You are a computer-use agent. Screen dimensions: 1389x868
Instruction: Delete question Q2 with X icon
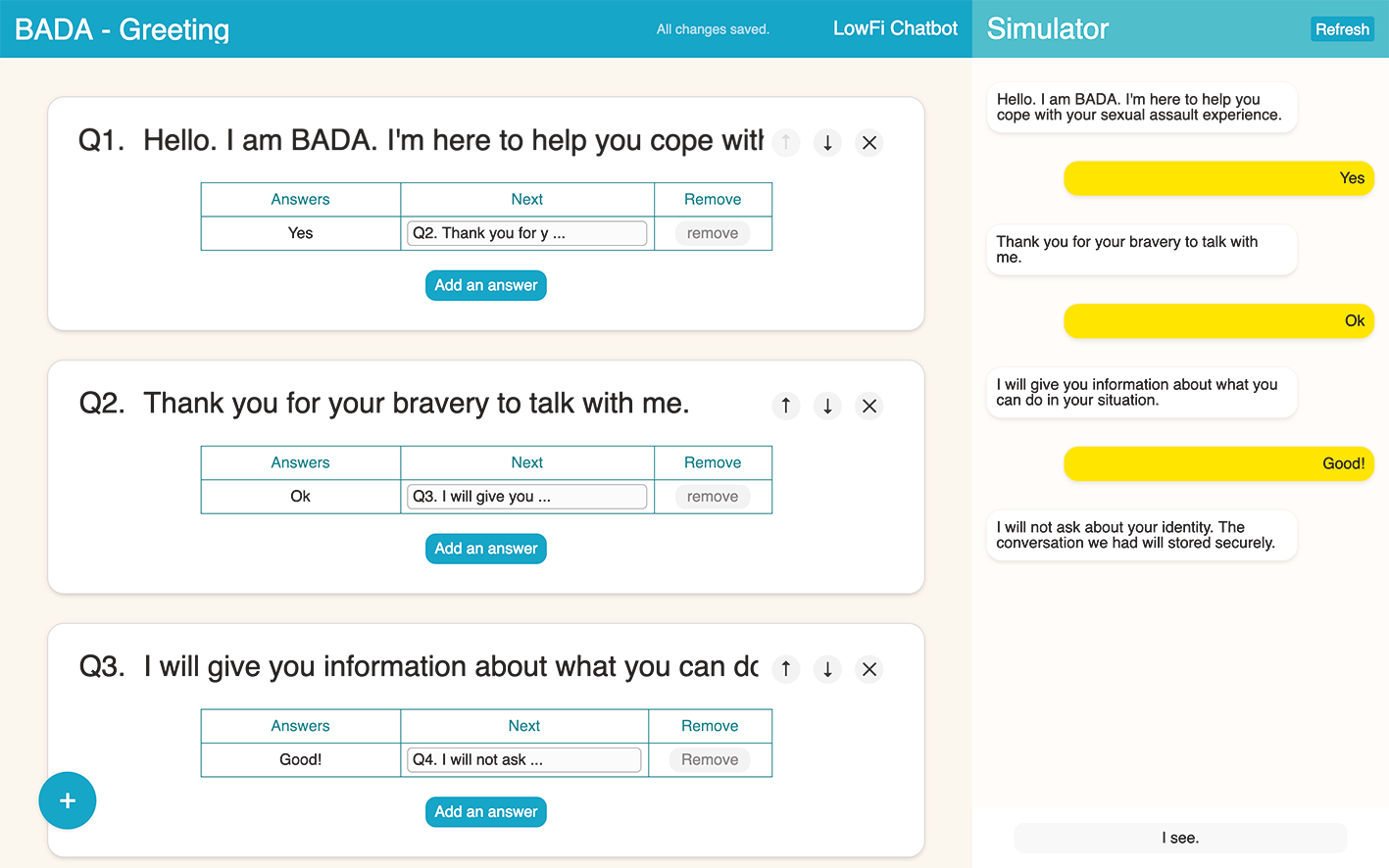tap(869, 406)
